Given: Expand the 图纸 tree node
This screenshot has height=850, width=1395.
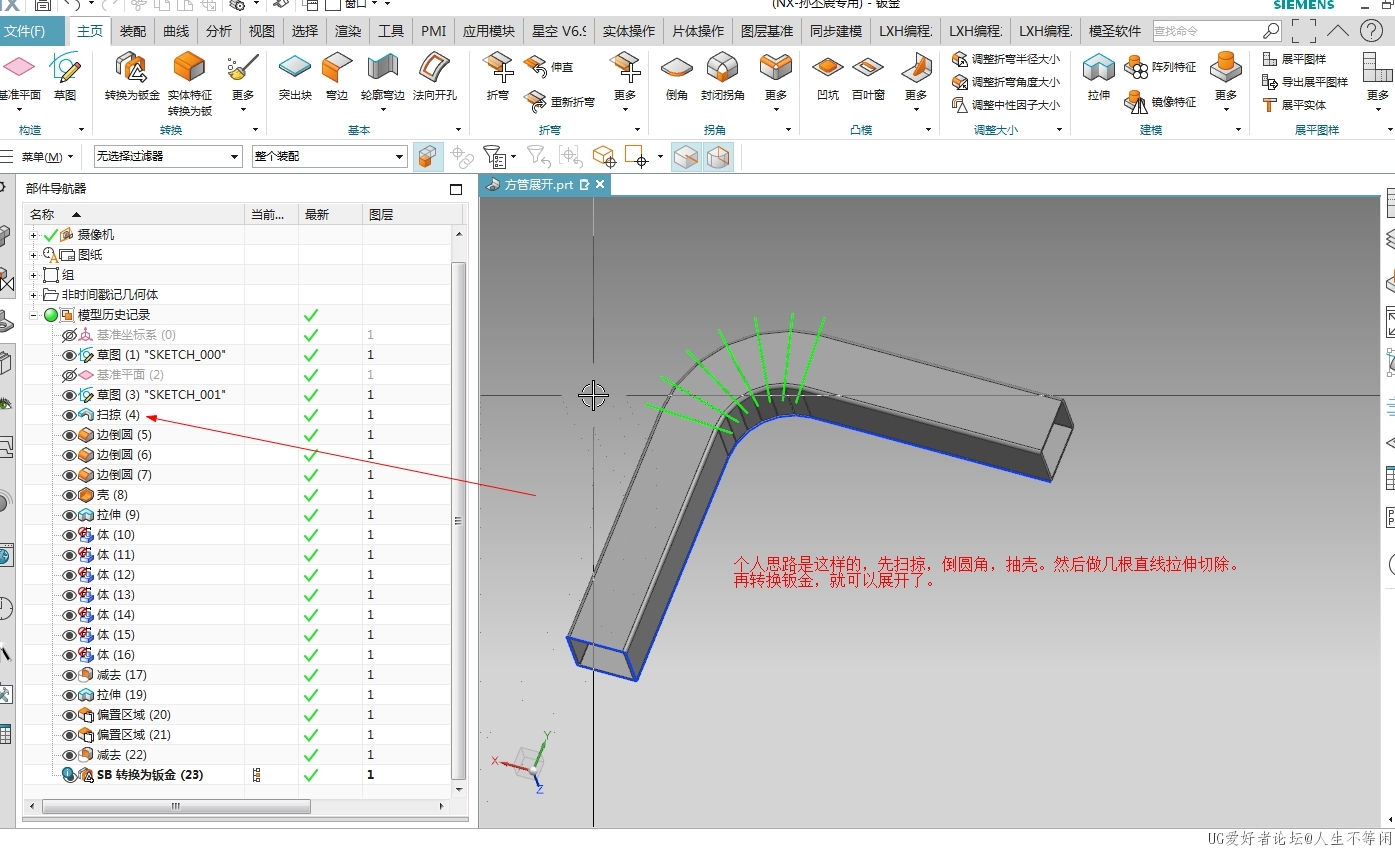Looking at the screenshot, I should [x=33, y=255].
